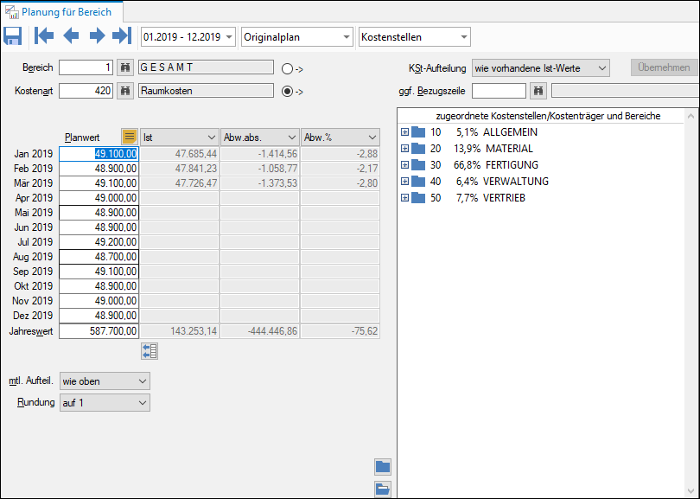Open Bezugszeile search binoculars icon

(x=538, y=91)
